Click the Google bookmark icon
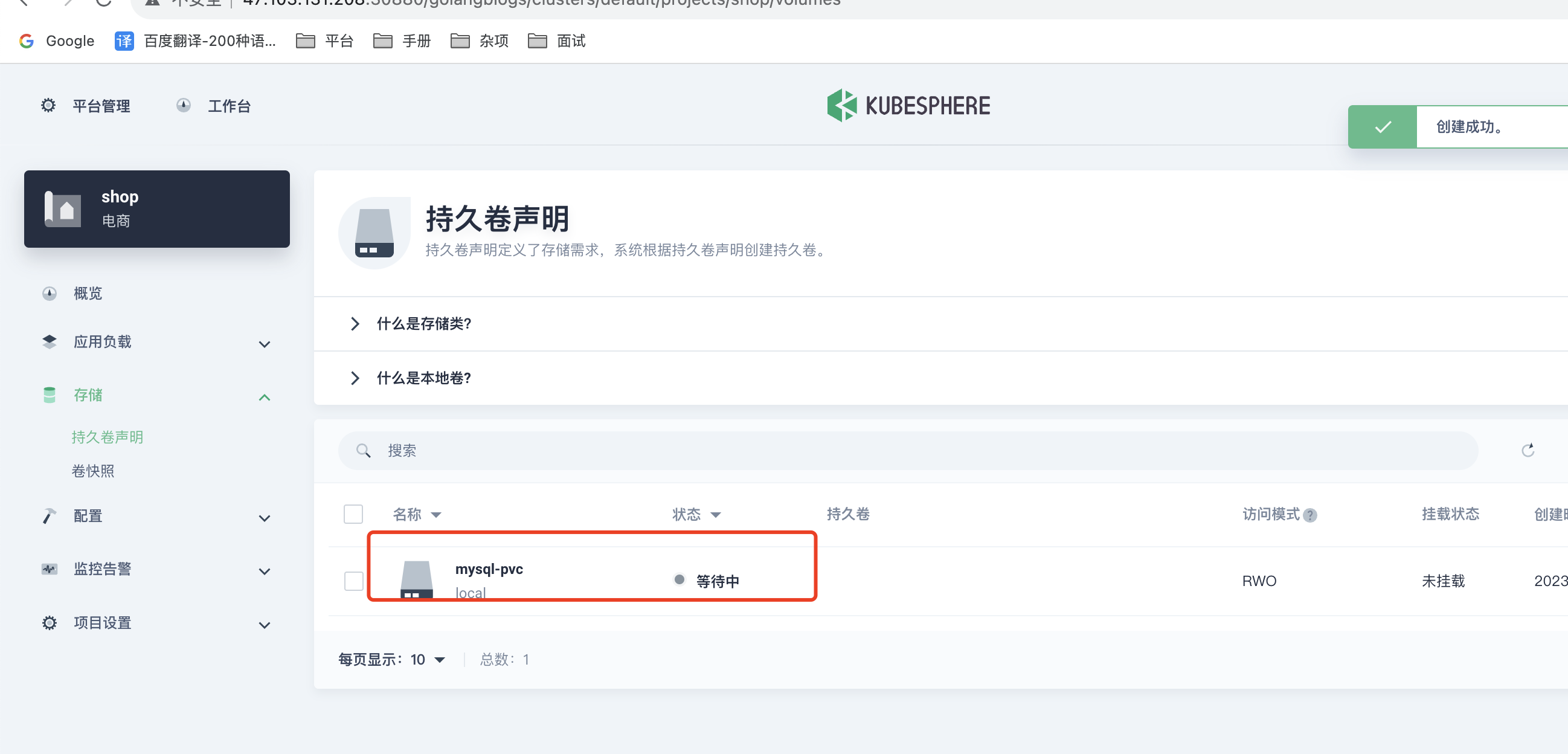Screen dimensions: 1568x754 pyautogui.click(x=26, y=41)
